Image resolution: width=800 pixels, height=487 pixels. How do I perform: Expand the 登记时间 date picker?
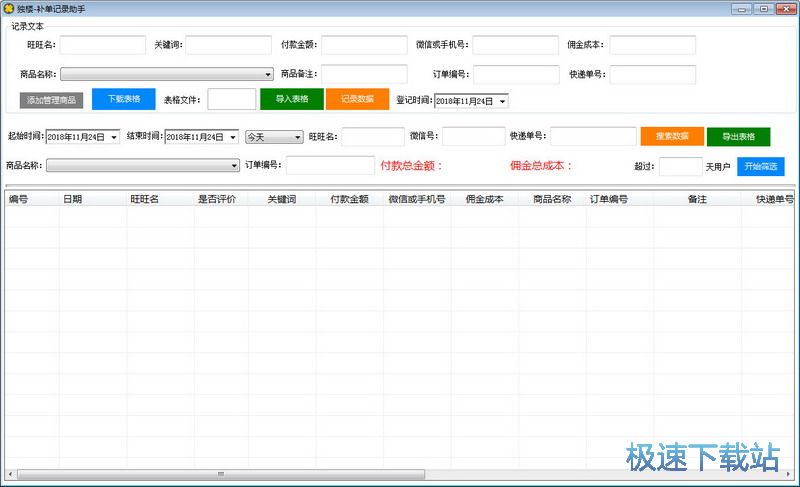click(x=502, y=101)
